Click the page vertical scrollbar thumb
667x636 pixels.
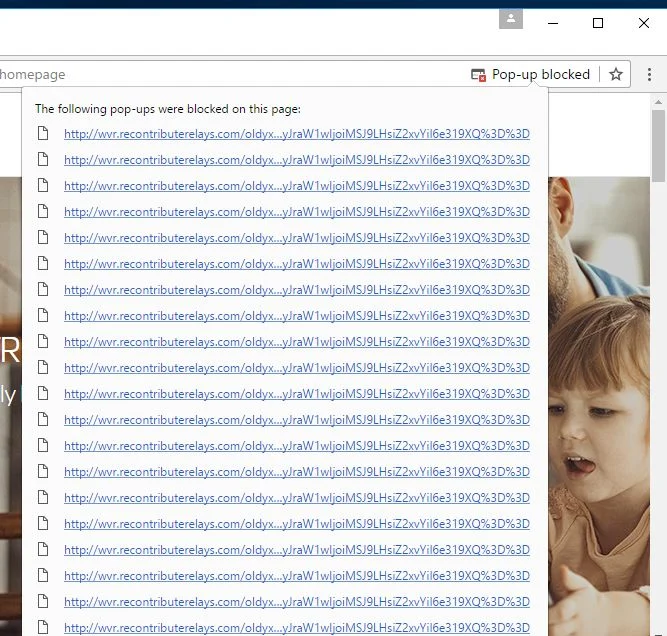pos(658,145)
